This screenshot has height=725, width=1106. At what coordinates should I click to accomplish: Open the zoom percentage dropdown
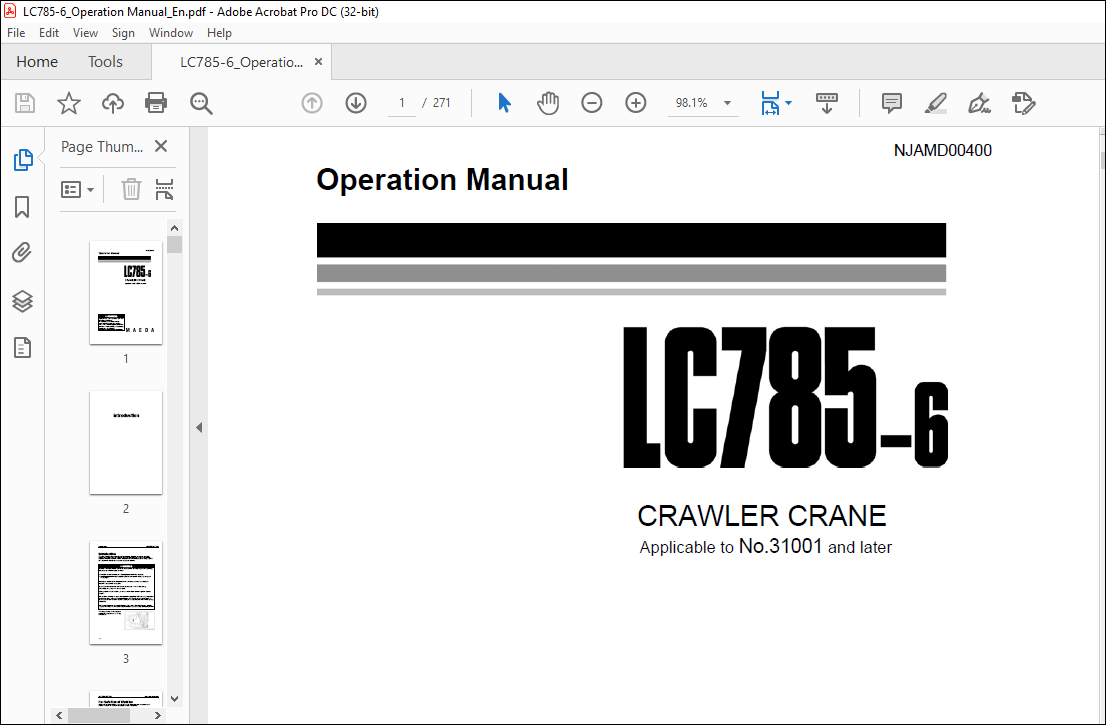727,103
